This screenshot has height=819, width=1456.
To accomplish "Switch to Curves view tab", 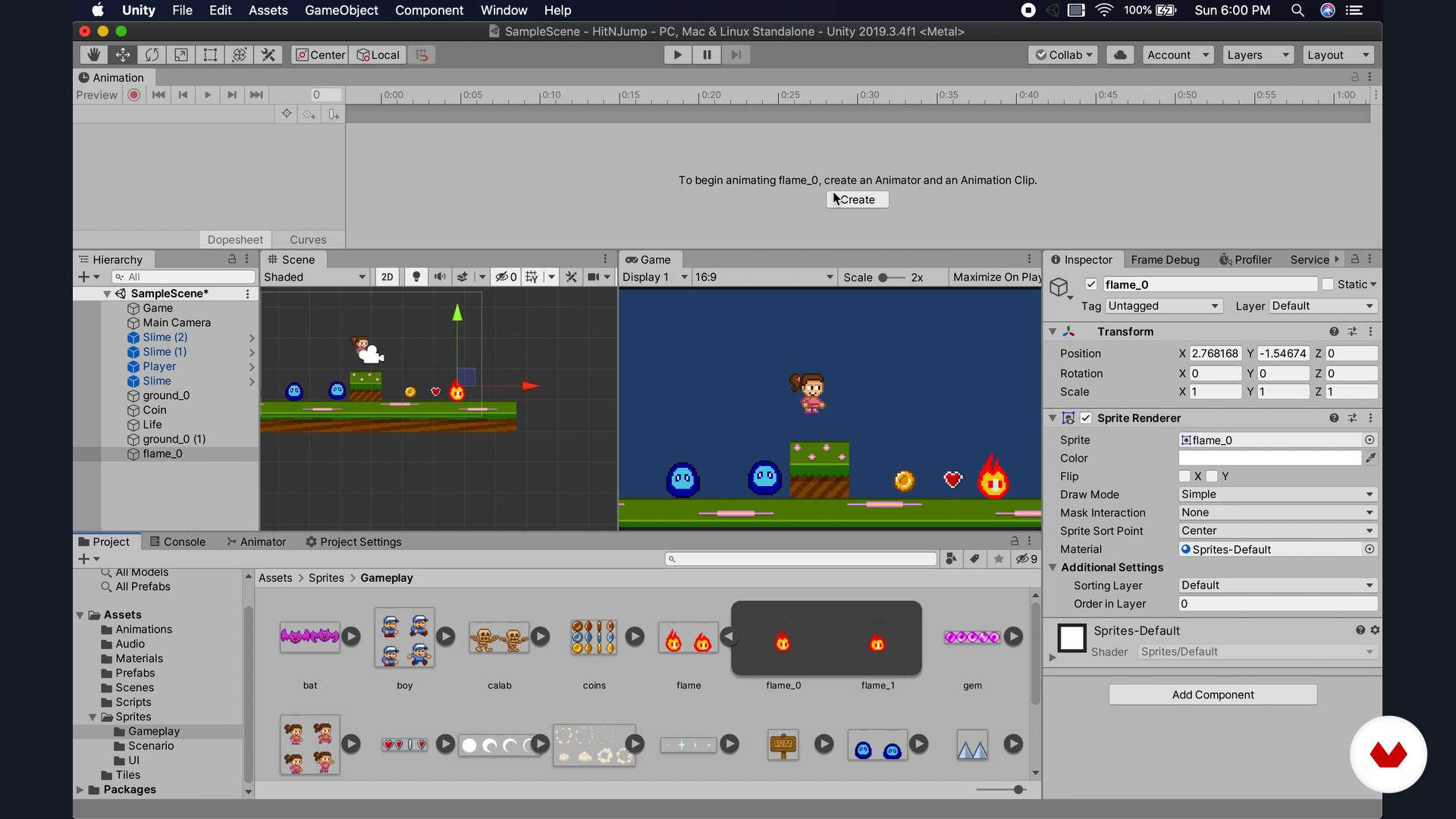I will pos(308,240).
